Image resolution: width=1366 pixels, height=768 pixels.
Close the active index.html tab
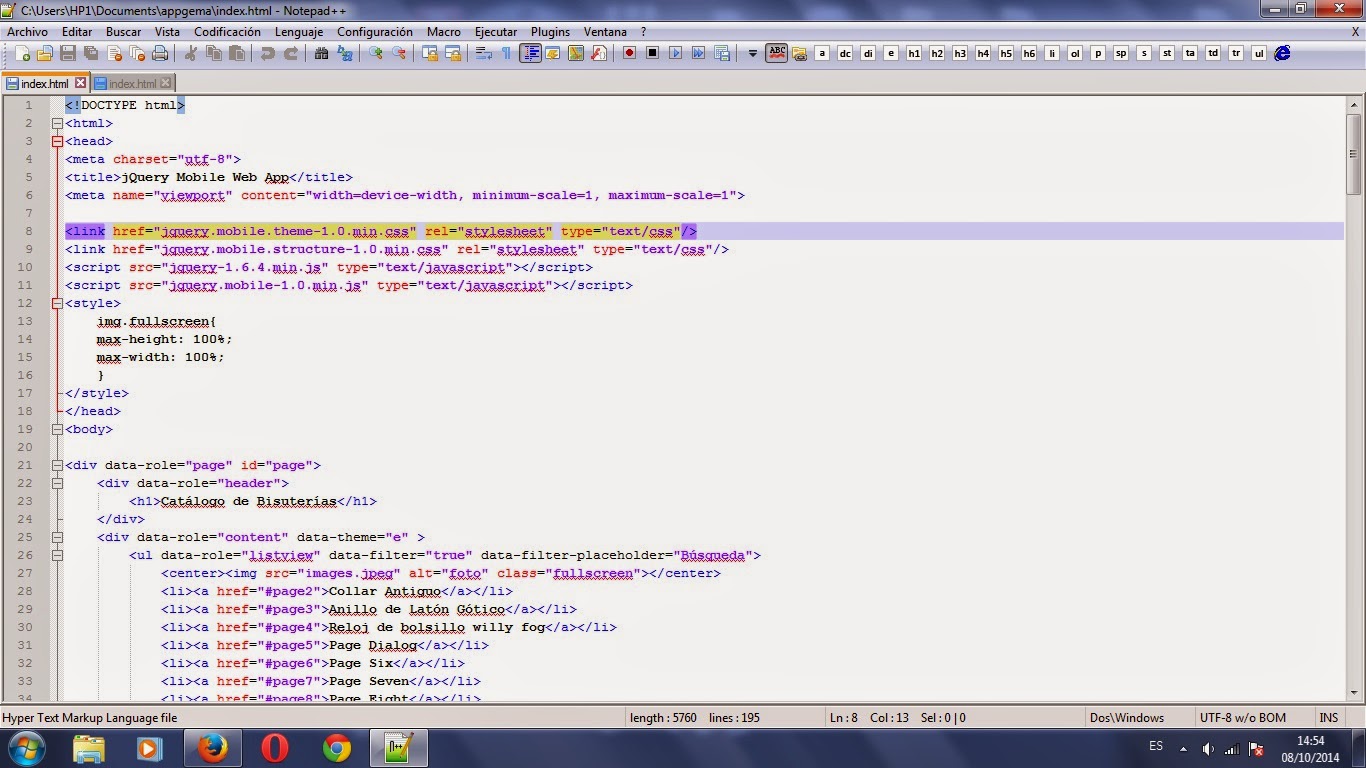click(x=80, y=83)
